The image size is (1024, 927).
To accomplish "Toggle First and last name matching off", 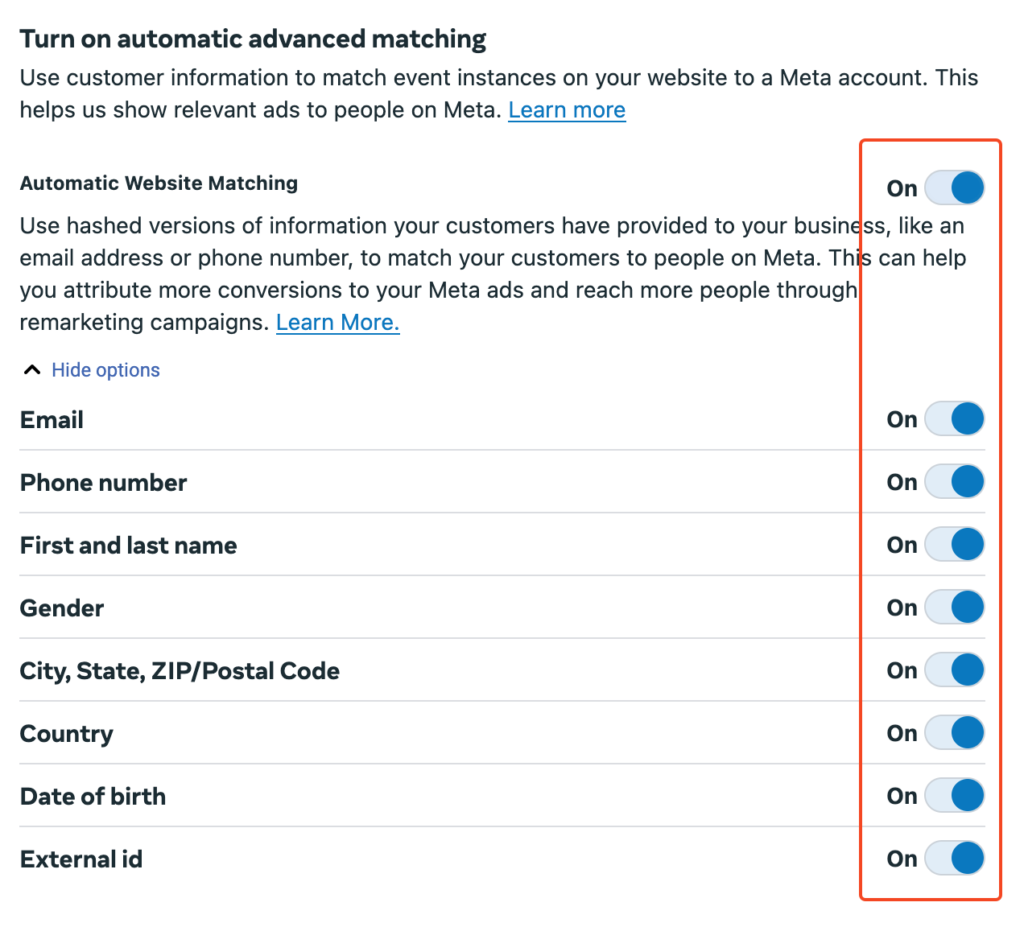I will point(954,545).
